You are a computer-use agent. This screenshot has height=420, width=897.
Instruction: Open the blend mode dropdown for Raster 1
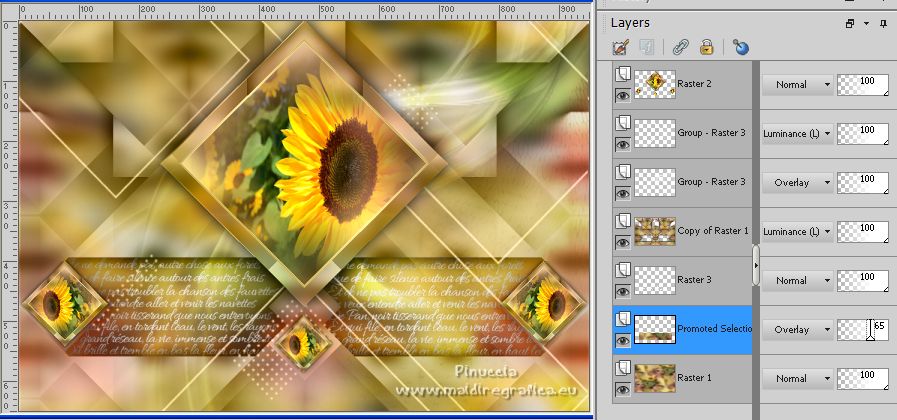tap(797, 379)
